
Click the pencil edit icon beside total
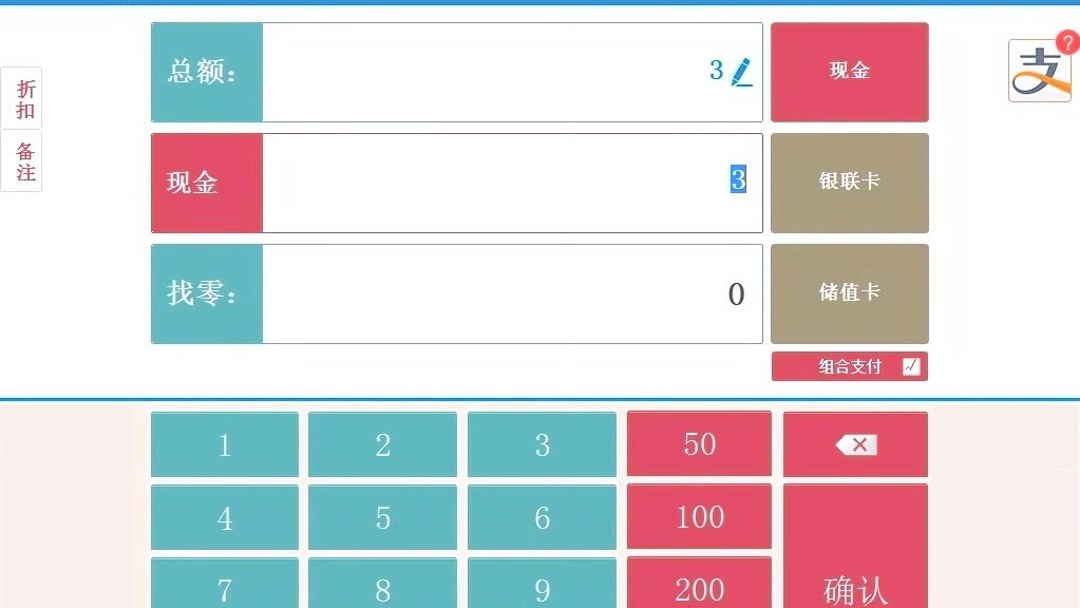click(742, 72)
